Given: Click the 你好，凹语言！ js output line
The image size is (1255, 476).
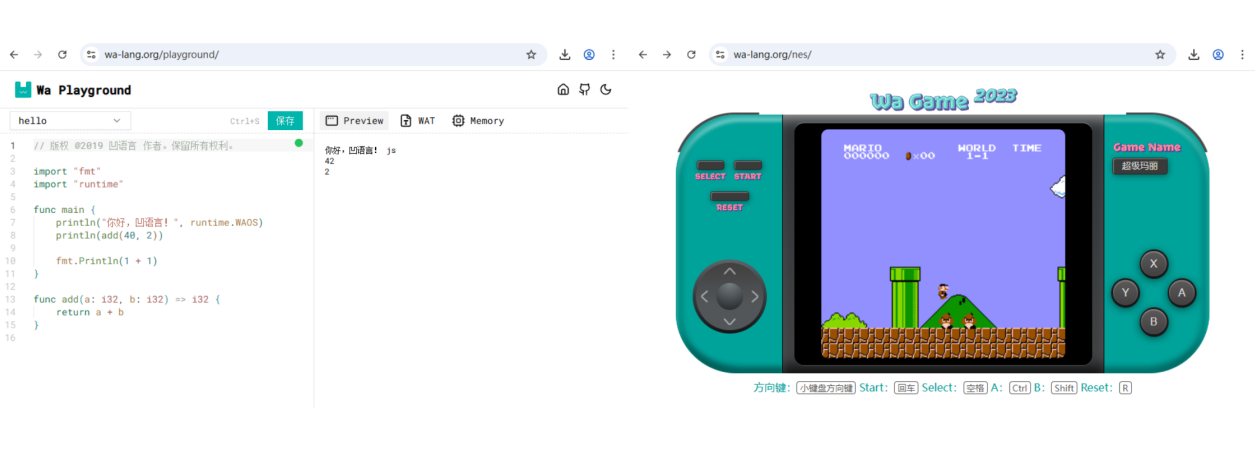Looking at the screenshot, I should (360, 150).
